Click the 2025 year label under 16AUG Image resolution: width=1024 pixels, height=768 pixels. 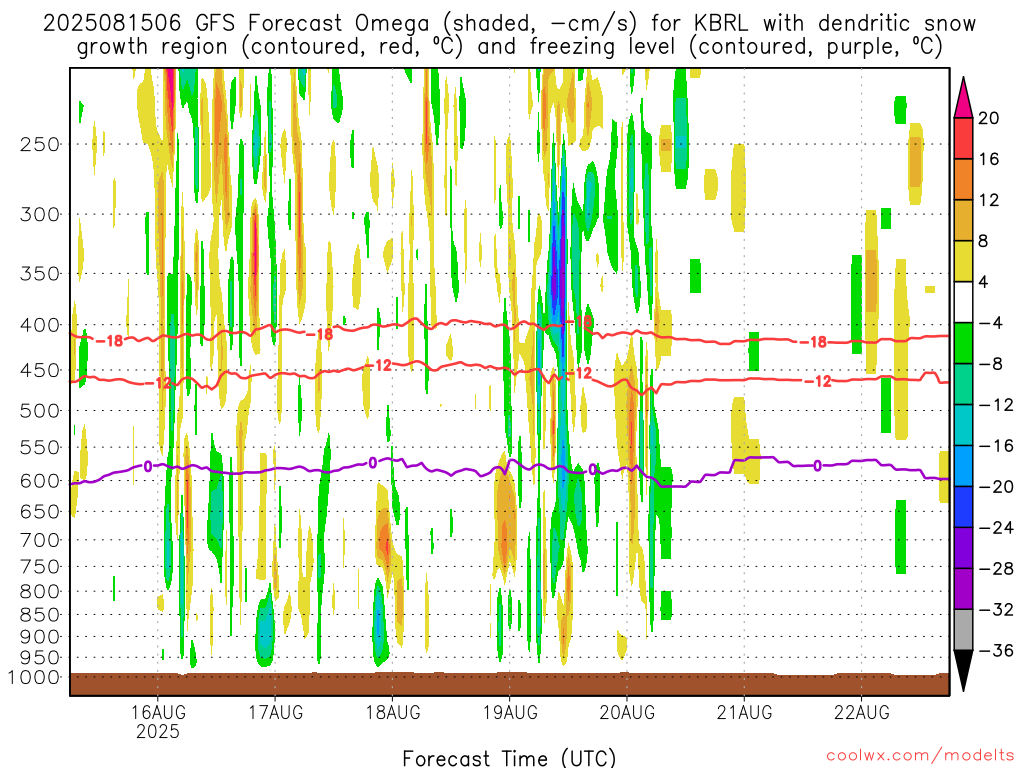click(158, 731)
